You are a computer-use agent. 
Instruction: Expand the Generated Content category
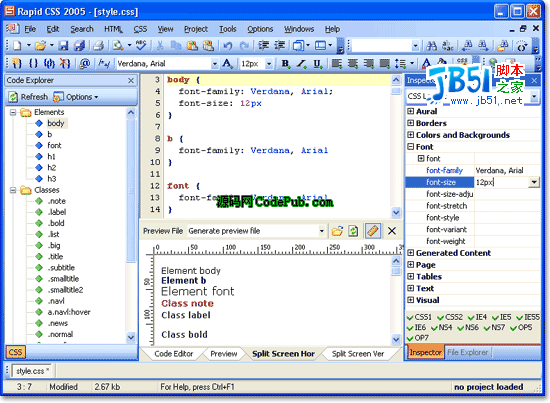coord(411,253)
